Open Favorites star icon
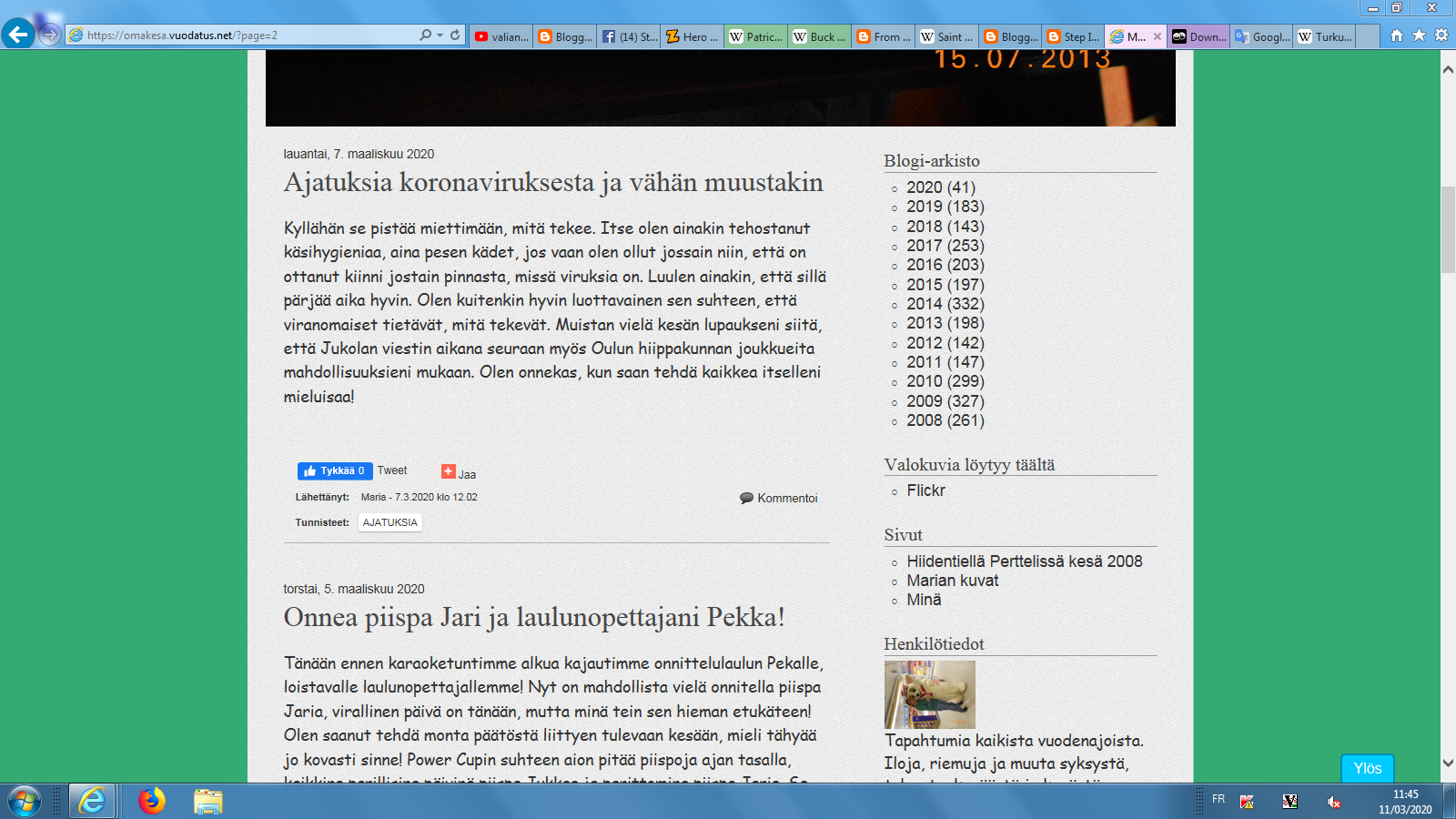This screenshot has height=819, width=1456. point(1419,35)
